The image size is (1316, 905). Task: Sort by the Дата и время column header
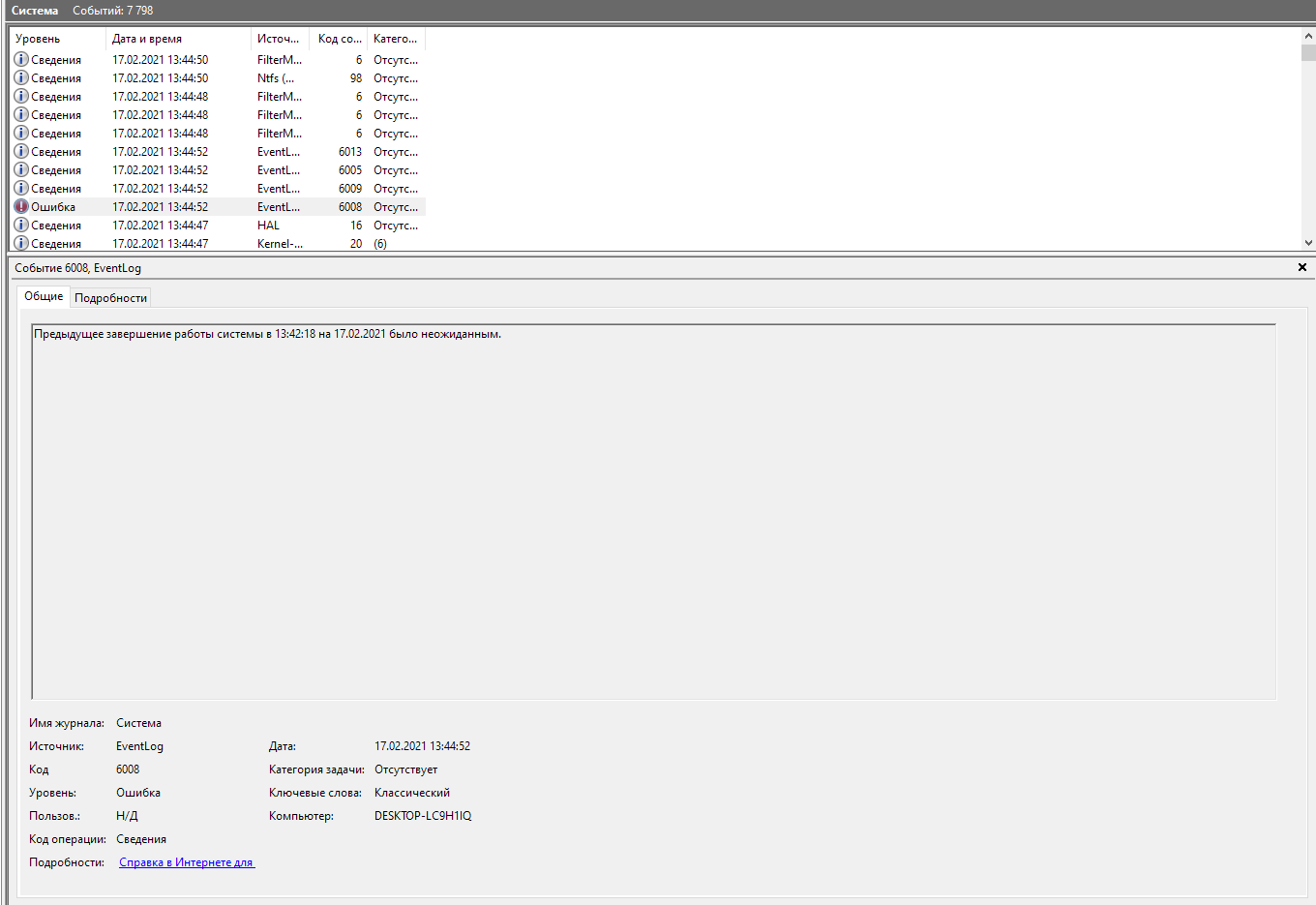tap(178, 39)
